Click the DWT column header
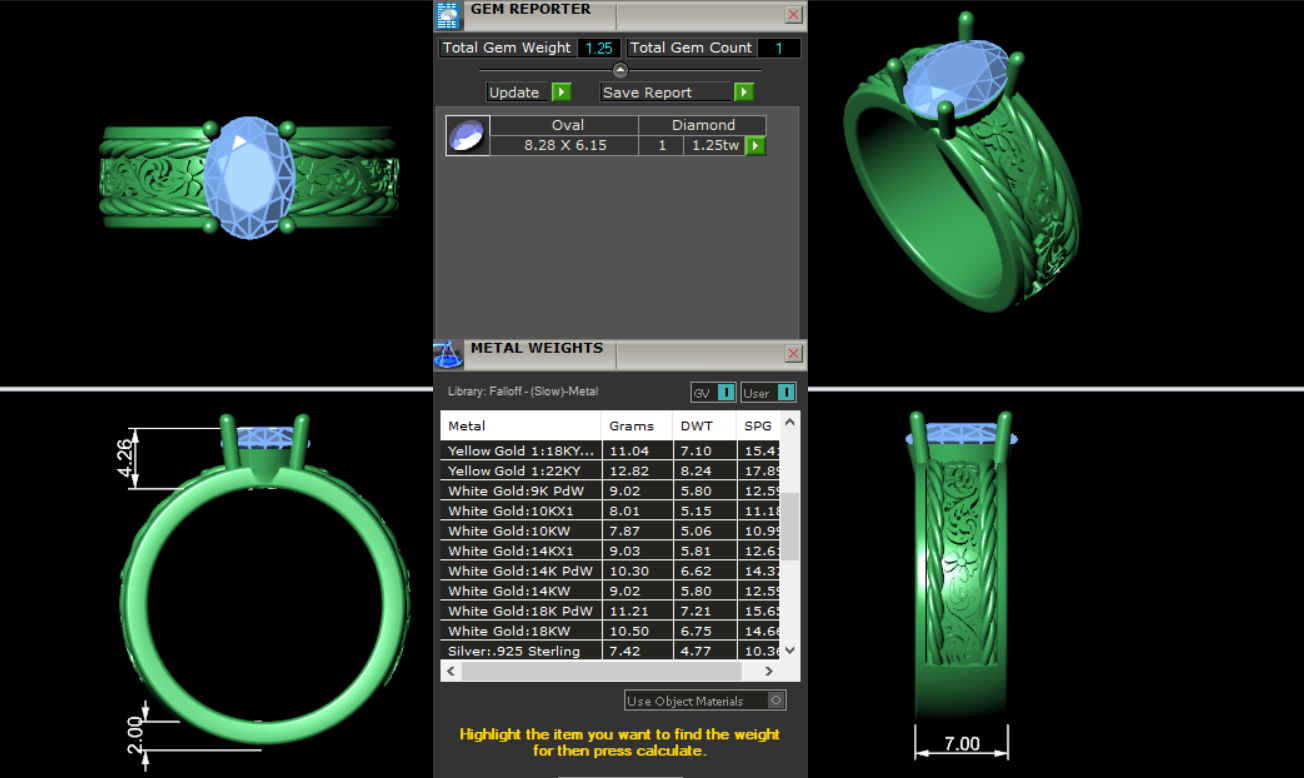Screen dimensions: 1304x778 [696, 426]
